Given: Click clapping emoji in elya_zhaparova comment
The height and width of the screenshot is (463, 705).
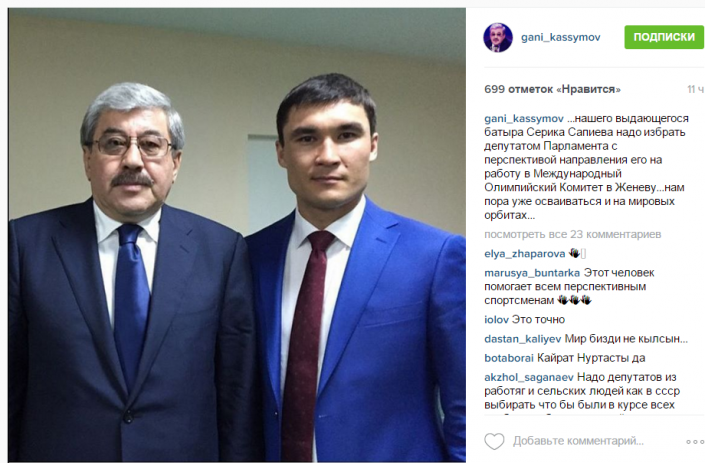Looking at the screenshot, I should coord(574,253).
